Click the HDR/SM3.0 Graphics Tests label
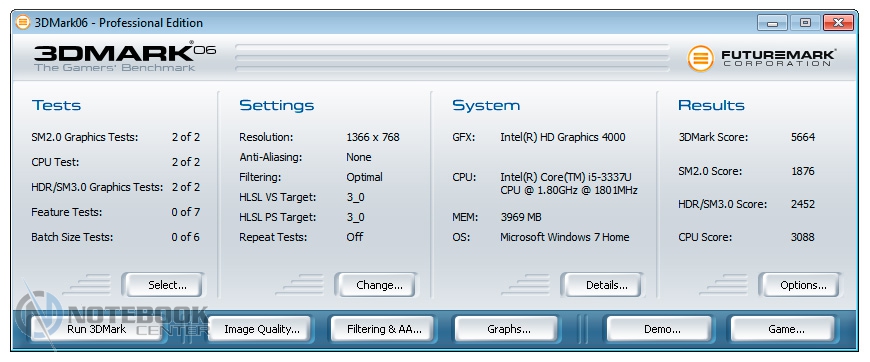 click(x=97, y=187)
